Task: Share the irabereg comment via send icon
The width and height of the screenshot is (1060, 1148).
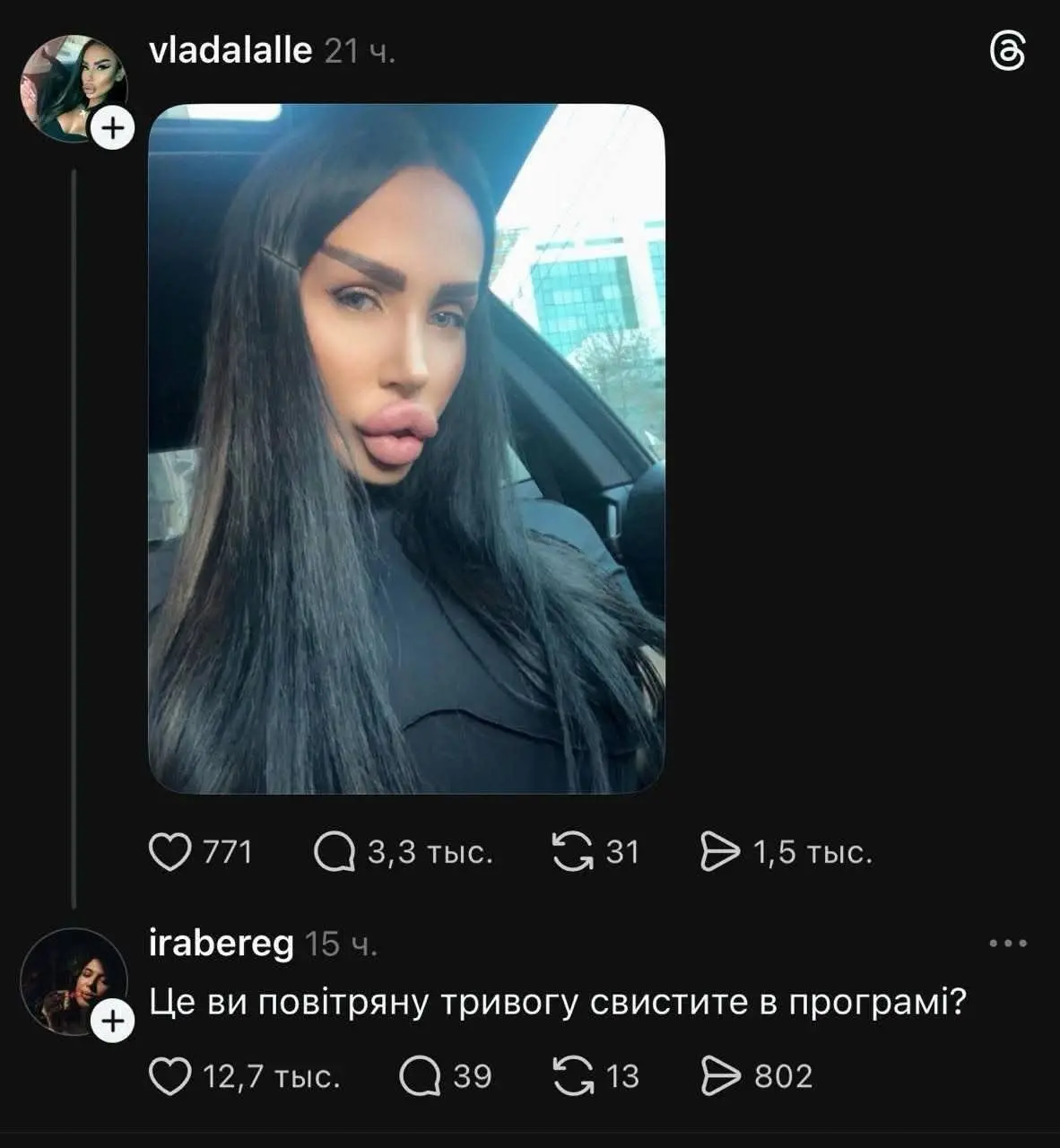Action: click(x=719, y=1076)
